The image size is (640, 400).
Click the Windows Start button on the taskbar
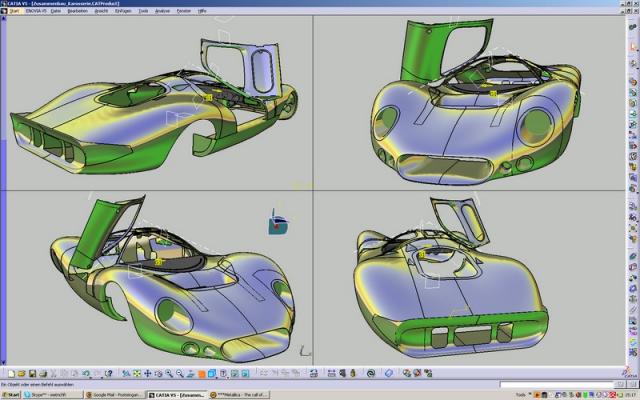11,395
